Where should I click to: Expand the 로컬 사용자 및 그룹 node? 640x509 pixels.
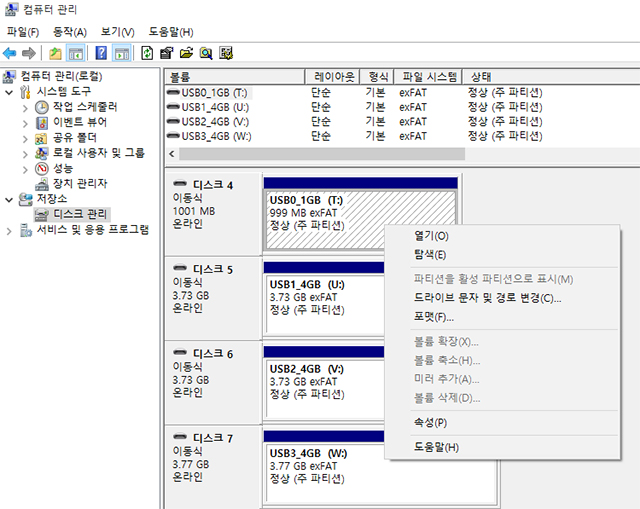[25, 154]
